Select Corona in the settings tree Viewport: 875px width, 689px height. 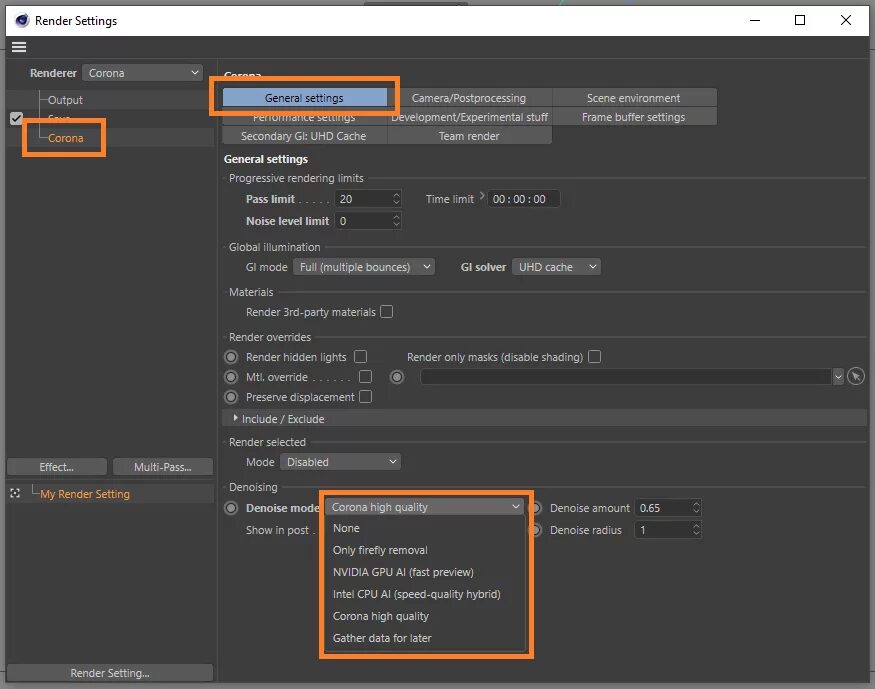point(65,138)
